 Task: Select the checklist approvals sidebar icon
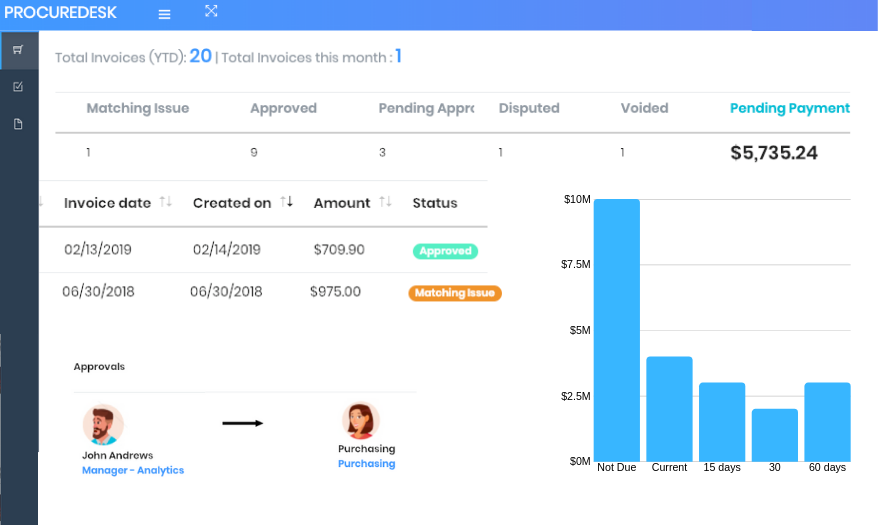(x=18, y=87)
